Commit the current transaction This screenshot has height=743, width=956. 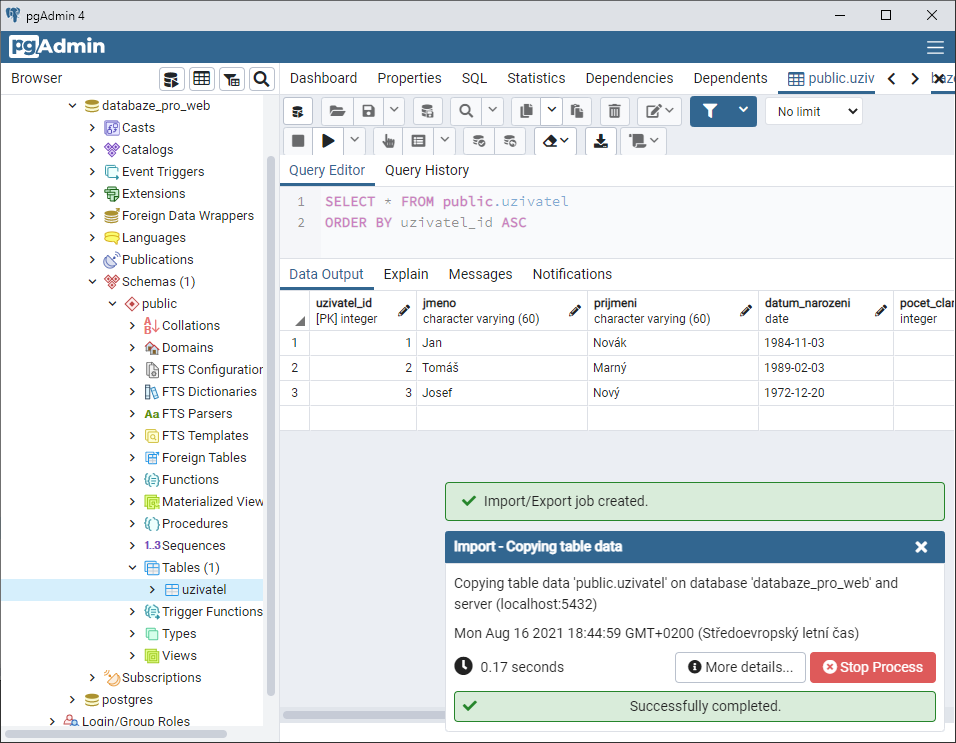click(x=479, y=141)
